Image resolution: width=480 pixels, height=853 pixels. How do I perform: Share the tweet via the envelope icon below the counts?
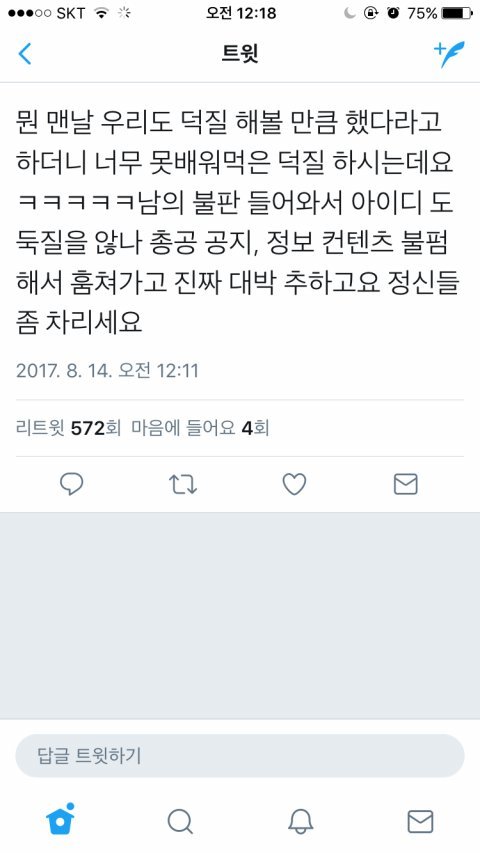point(405,484)
